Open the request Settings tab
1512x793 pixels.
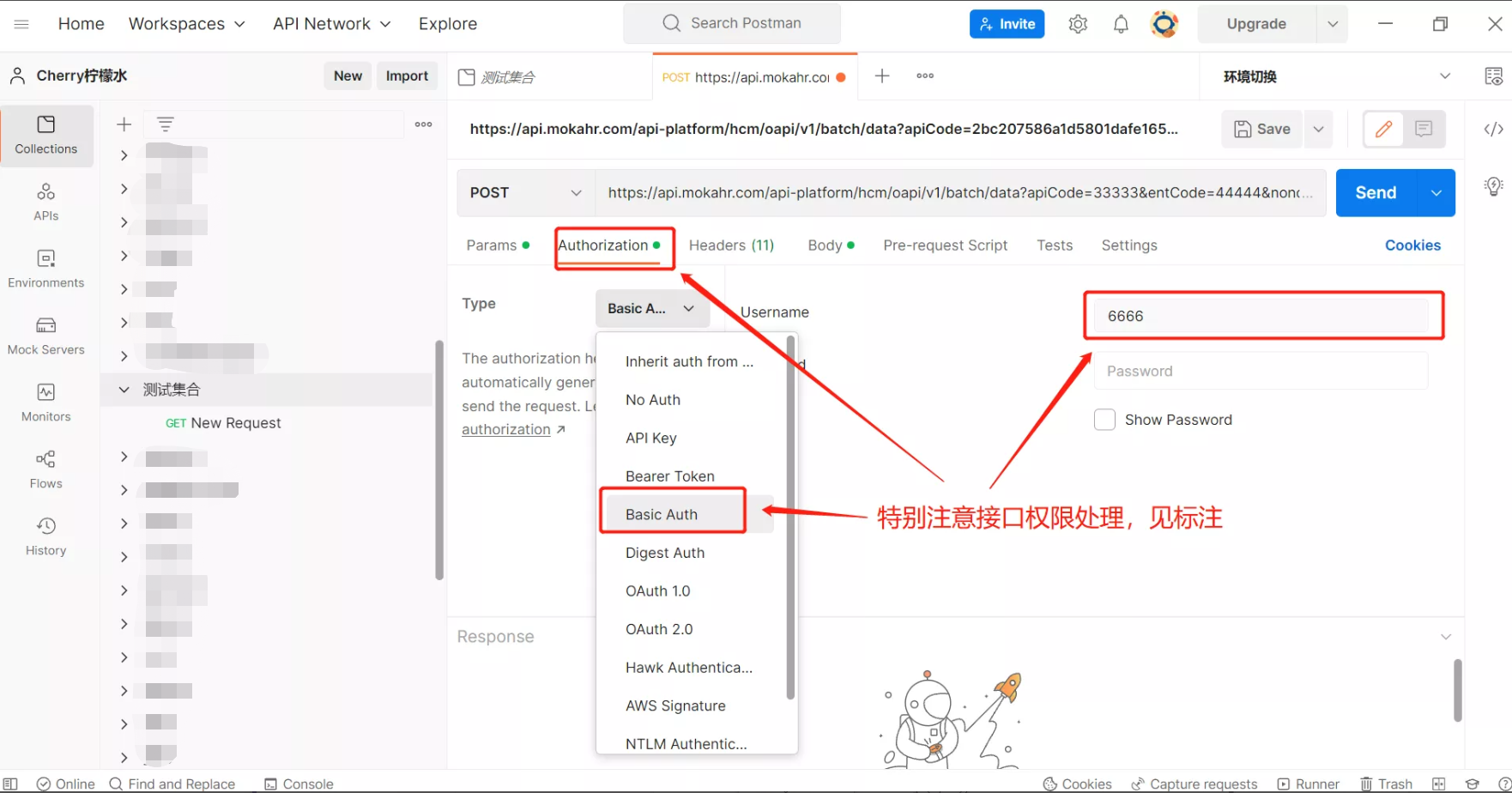1129,245
